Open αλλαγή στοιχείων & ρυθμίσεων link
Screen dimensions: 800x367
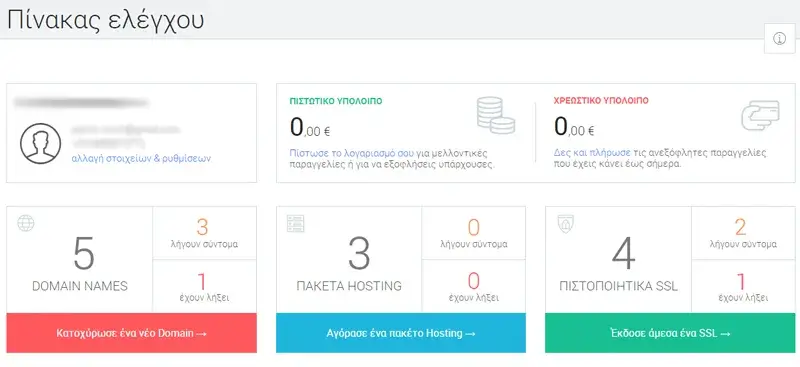click(x=141, y=158)
